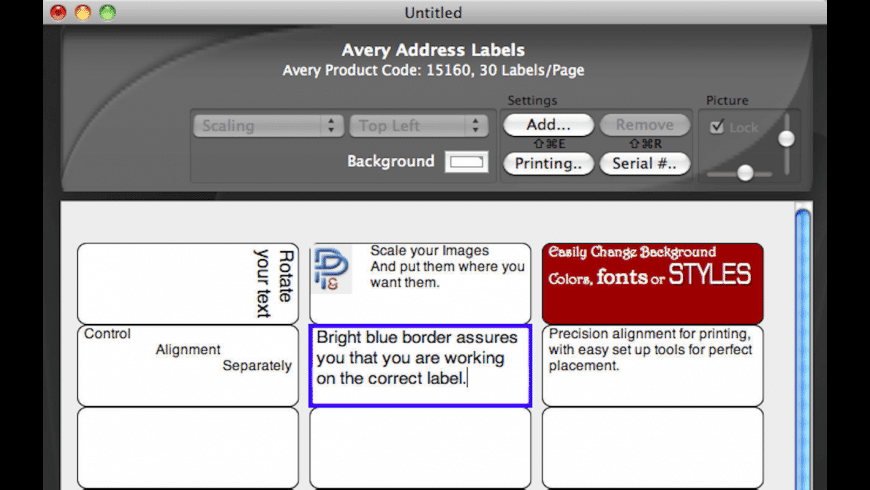Click the red close window button
870x490 pixels.
point(58,12)
